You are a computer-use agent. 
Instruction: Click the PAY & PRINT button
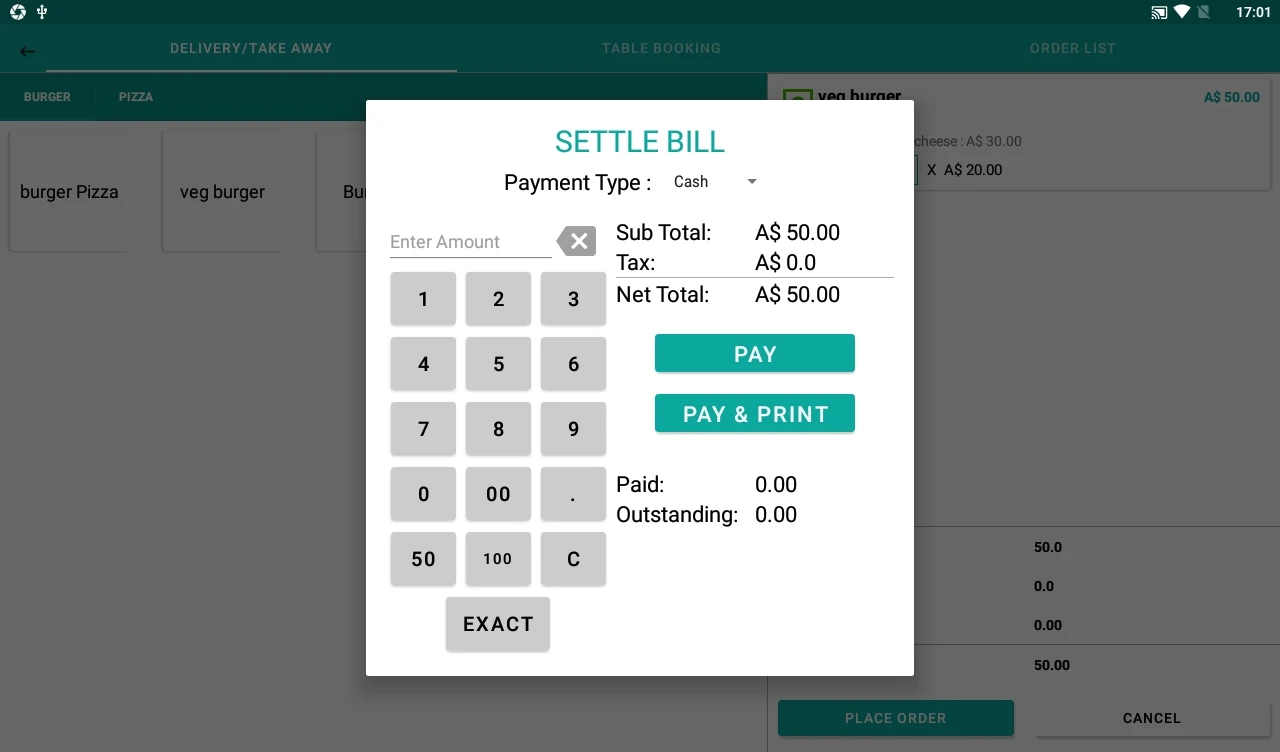[755, 414]
